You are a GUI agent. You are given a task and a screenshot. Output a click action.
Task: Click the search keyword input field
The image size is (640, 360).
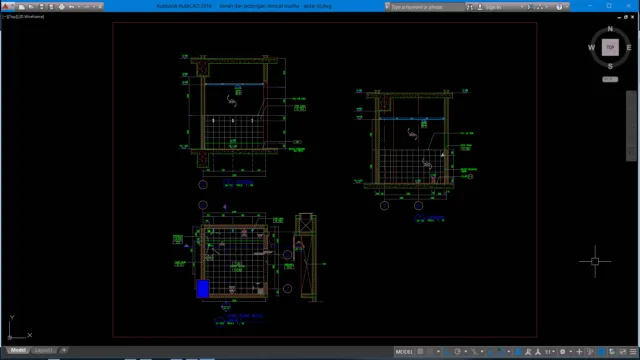pos(427,7)
